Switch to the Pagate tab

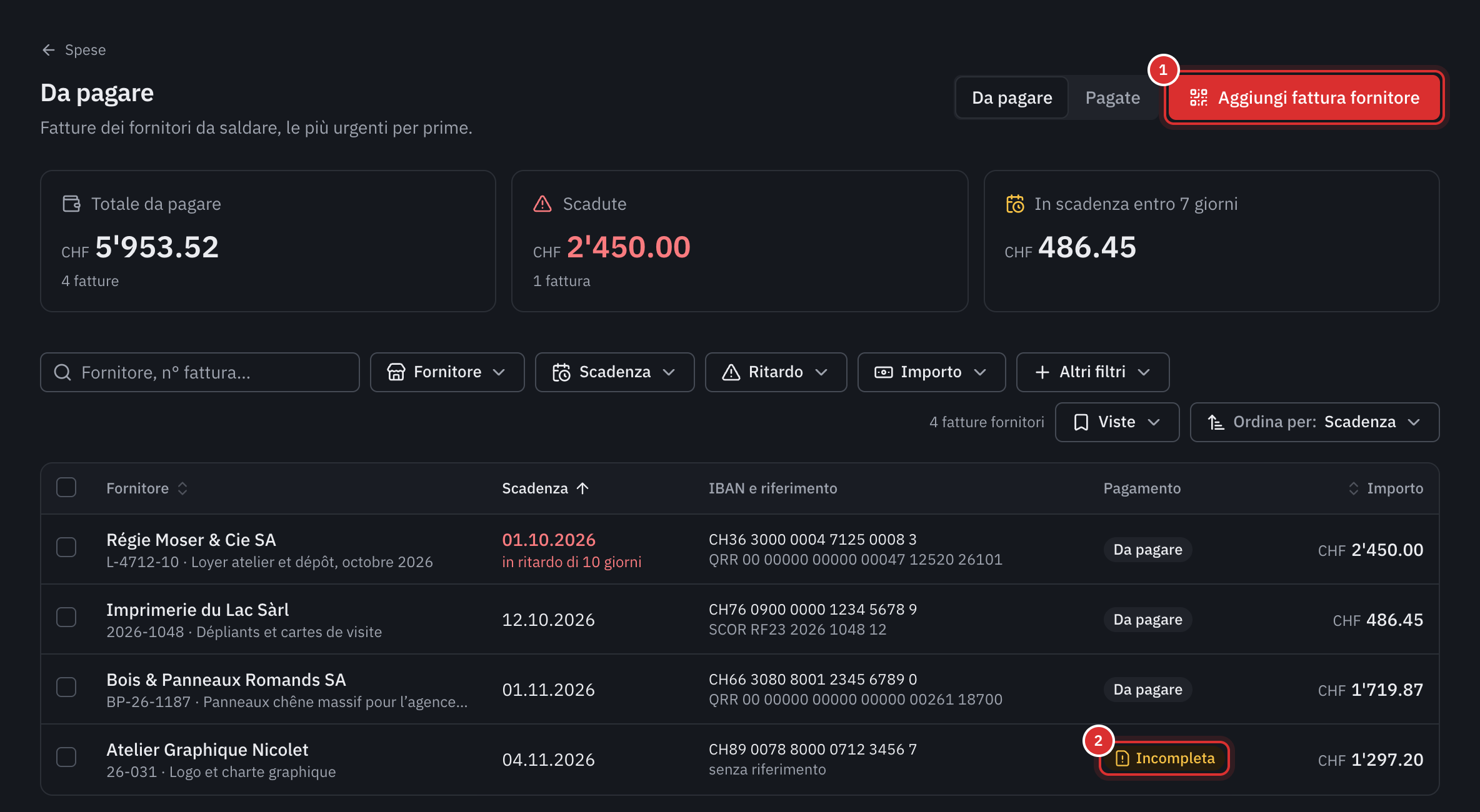1112,98
